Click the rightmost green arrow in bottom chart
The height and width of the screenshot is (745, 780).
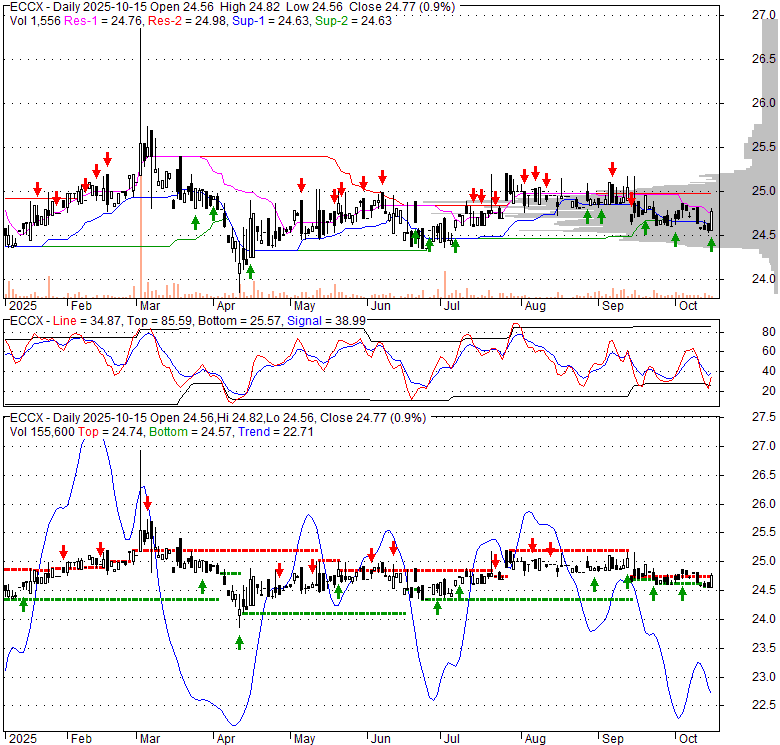[683, 592]
